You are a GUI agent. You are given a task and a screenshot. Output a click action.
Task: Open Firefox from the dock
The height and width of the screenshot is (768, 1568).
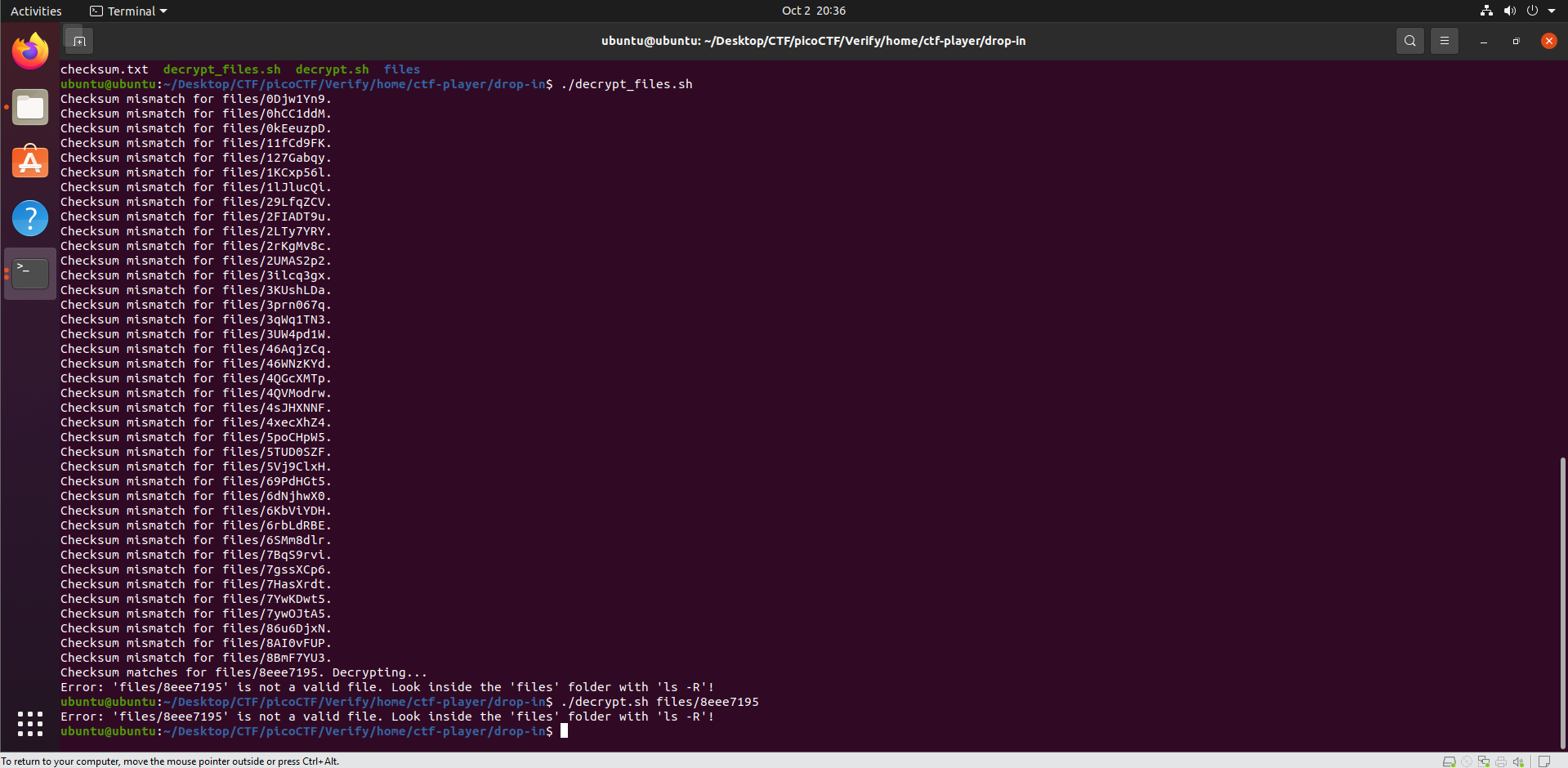coord(29,51)
